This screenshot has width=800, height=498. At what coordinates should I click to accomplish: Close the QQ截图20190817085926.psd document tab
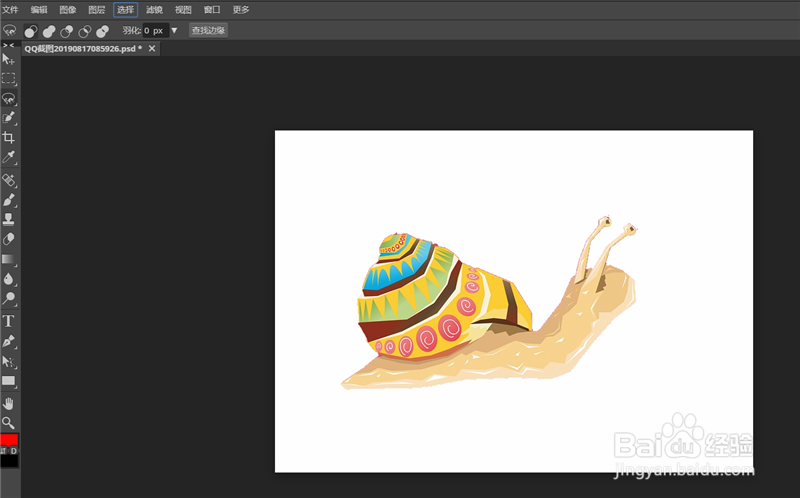(x=152, y=48)
